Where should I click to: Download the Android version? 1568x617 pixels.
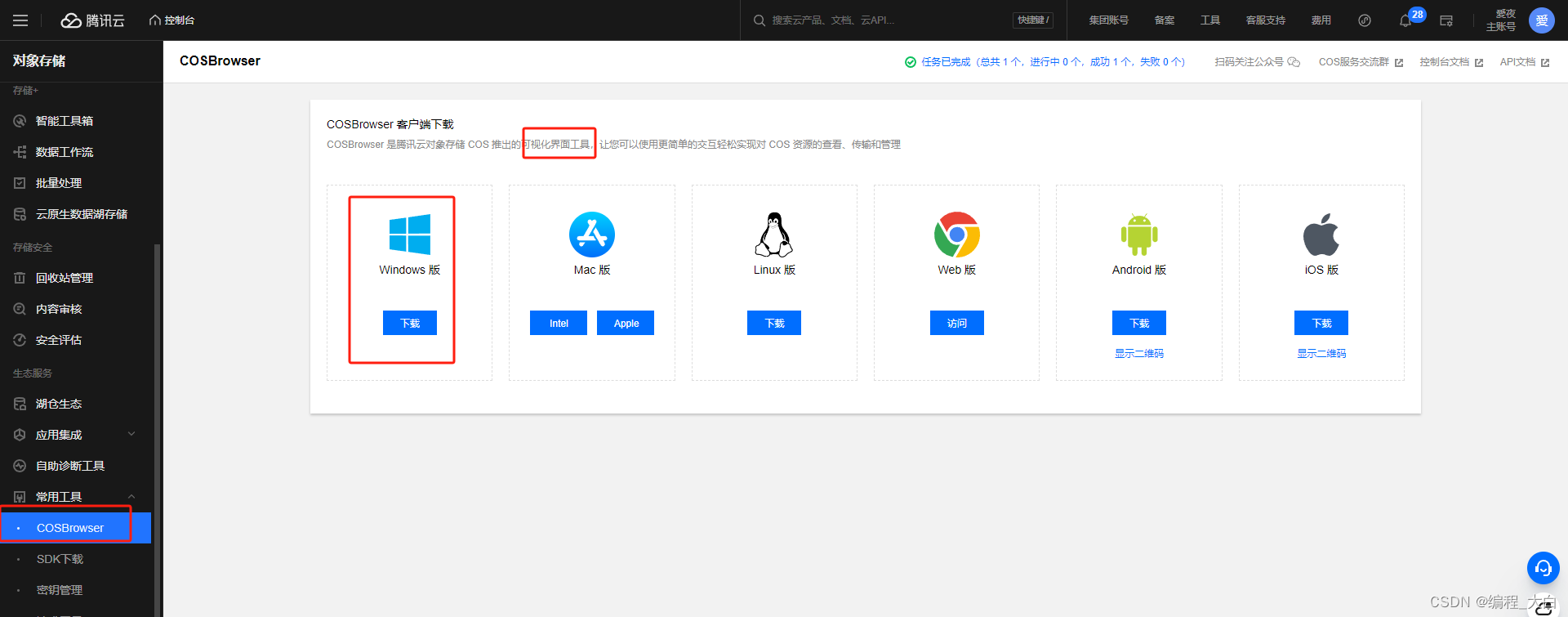click(1139, 323)
